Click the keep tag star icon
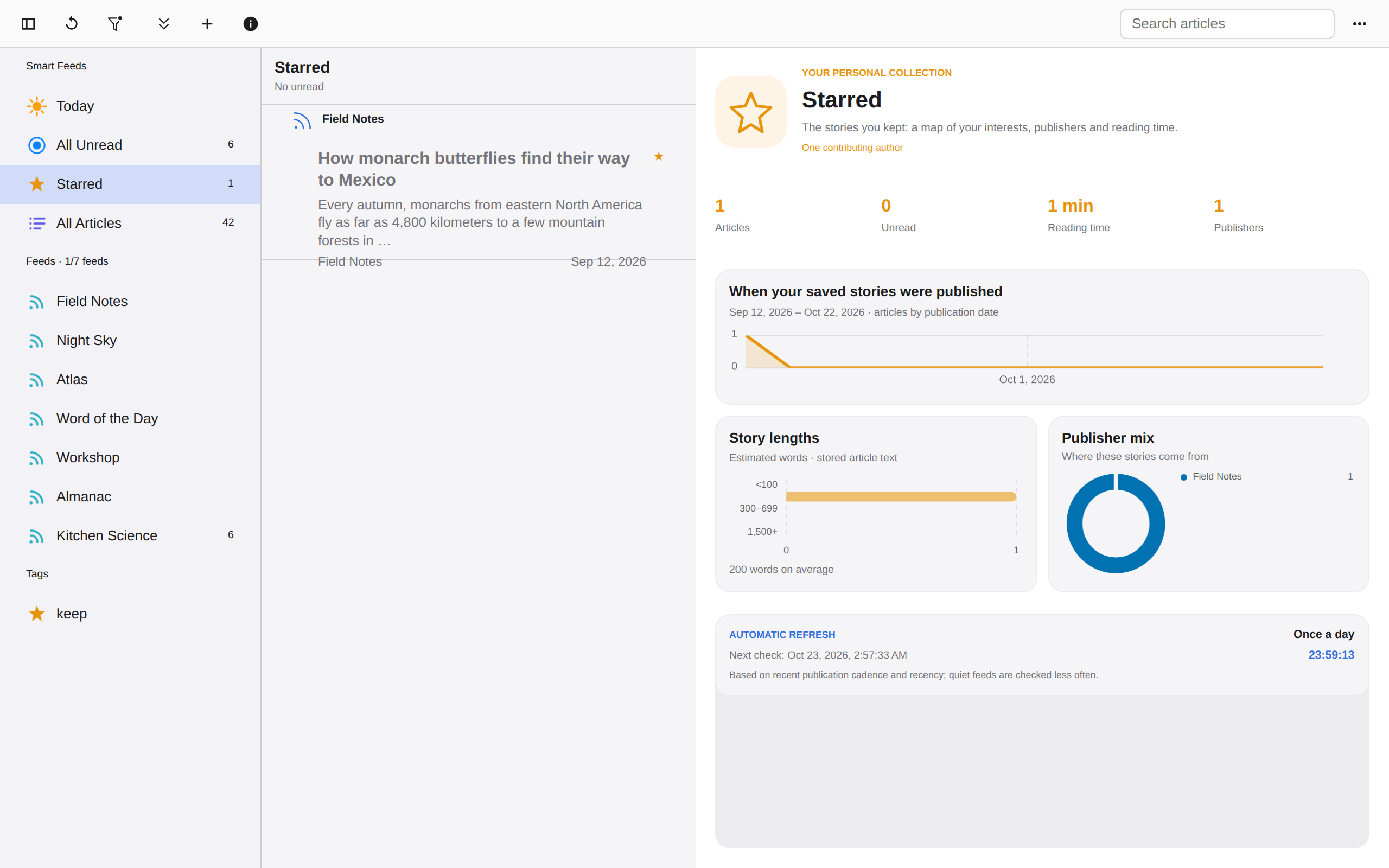The height and width of the screenshot is (868, 1389). click(x=37, y=614)
